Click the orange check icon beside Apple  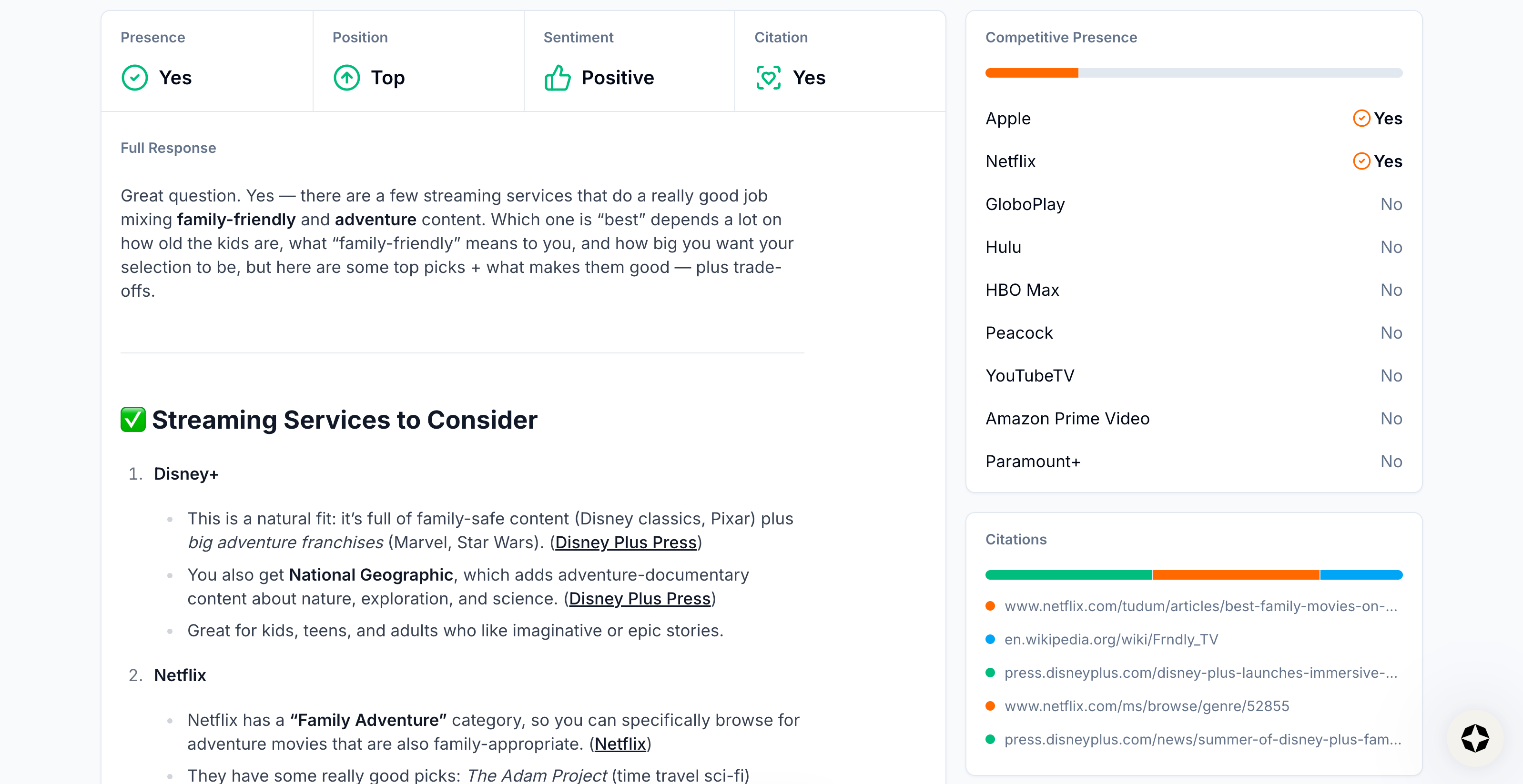coord(1361,118)
